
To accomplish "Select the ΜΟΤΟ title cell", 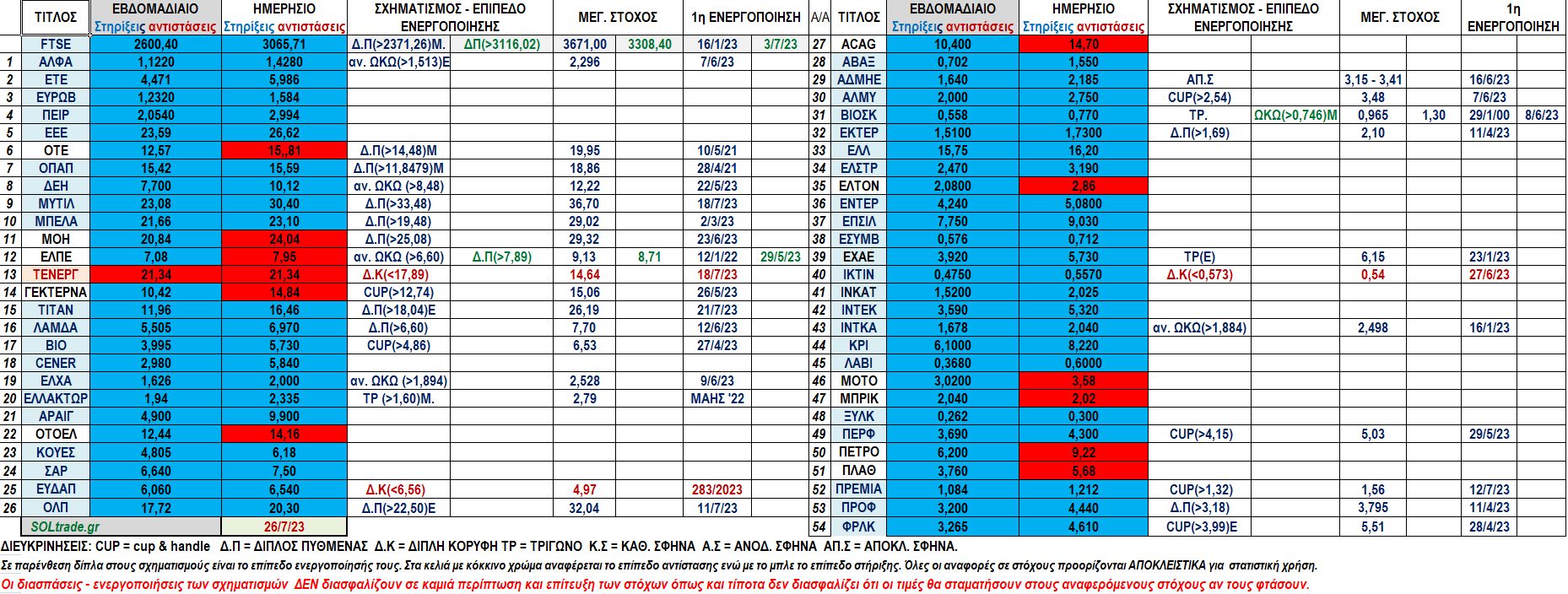I will pyautogui.click(x=858, y=381).
